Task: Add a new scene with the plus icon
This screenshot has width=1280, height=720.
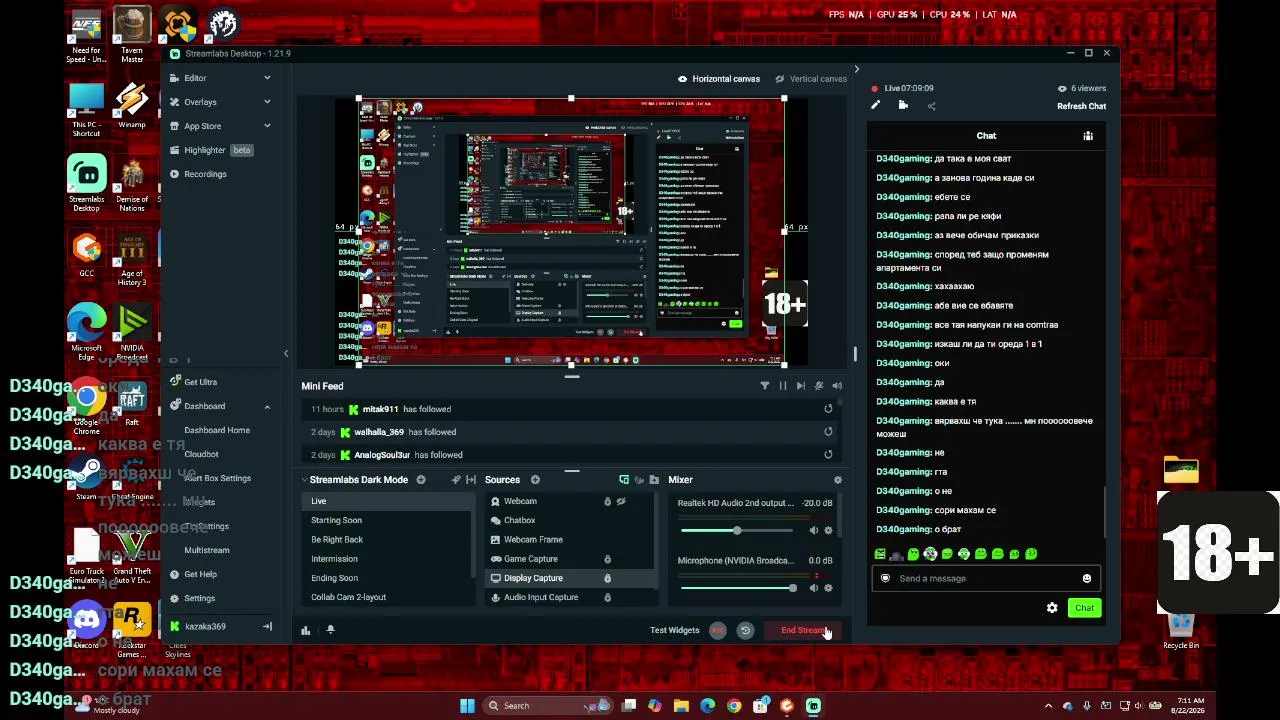Action: [x=421, y=480]
